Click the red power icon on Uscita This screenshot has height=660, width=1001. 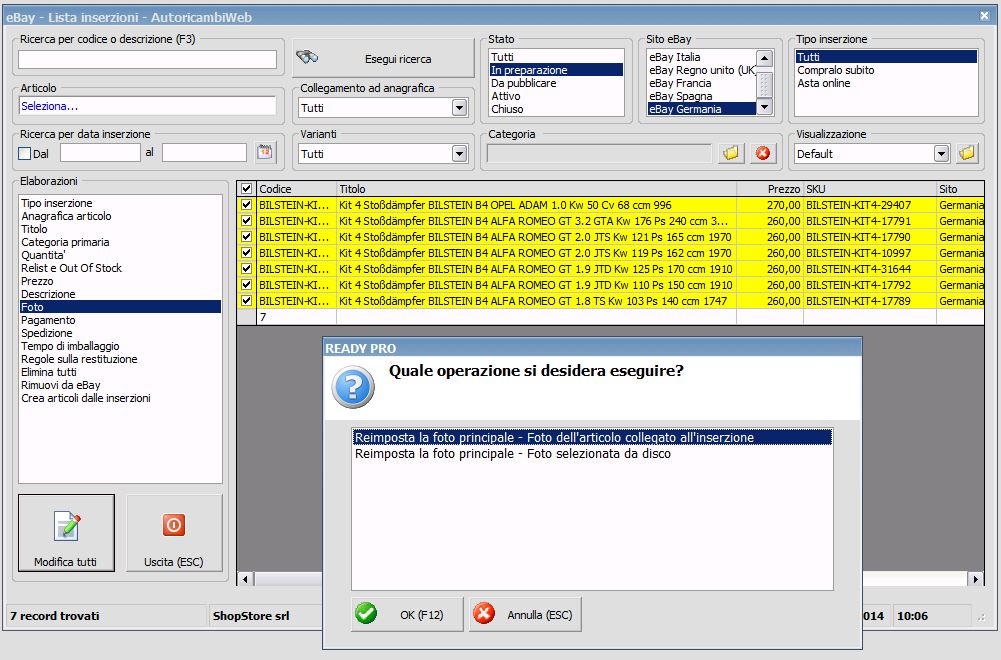tap(174, 525)
